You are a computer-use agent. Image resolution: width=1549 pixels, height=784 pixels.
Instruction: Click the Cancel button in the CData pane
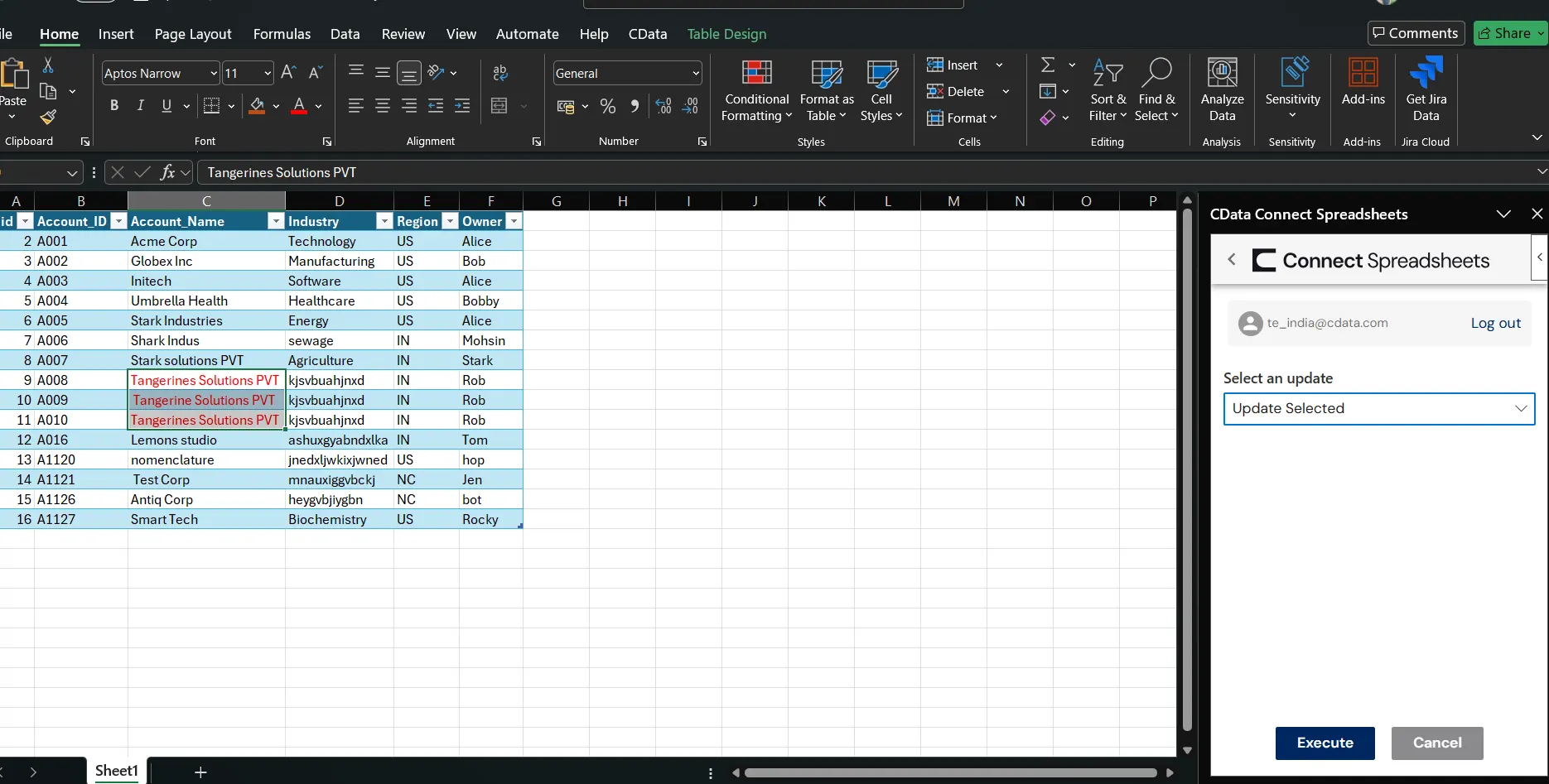1437,743
